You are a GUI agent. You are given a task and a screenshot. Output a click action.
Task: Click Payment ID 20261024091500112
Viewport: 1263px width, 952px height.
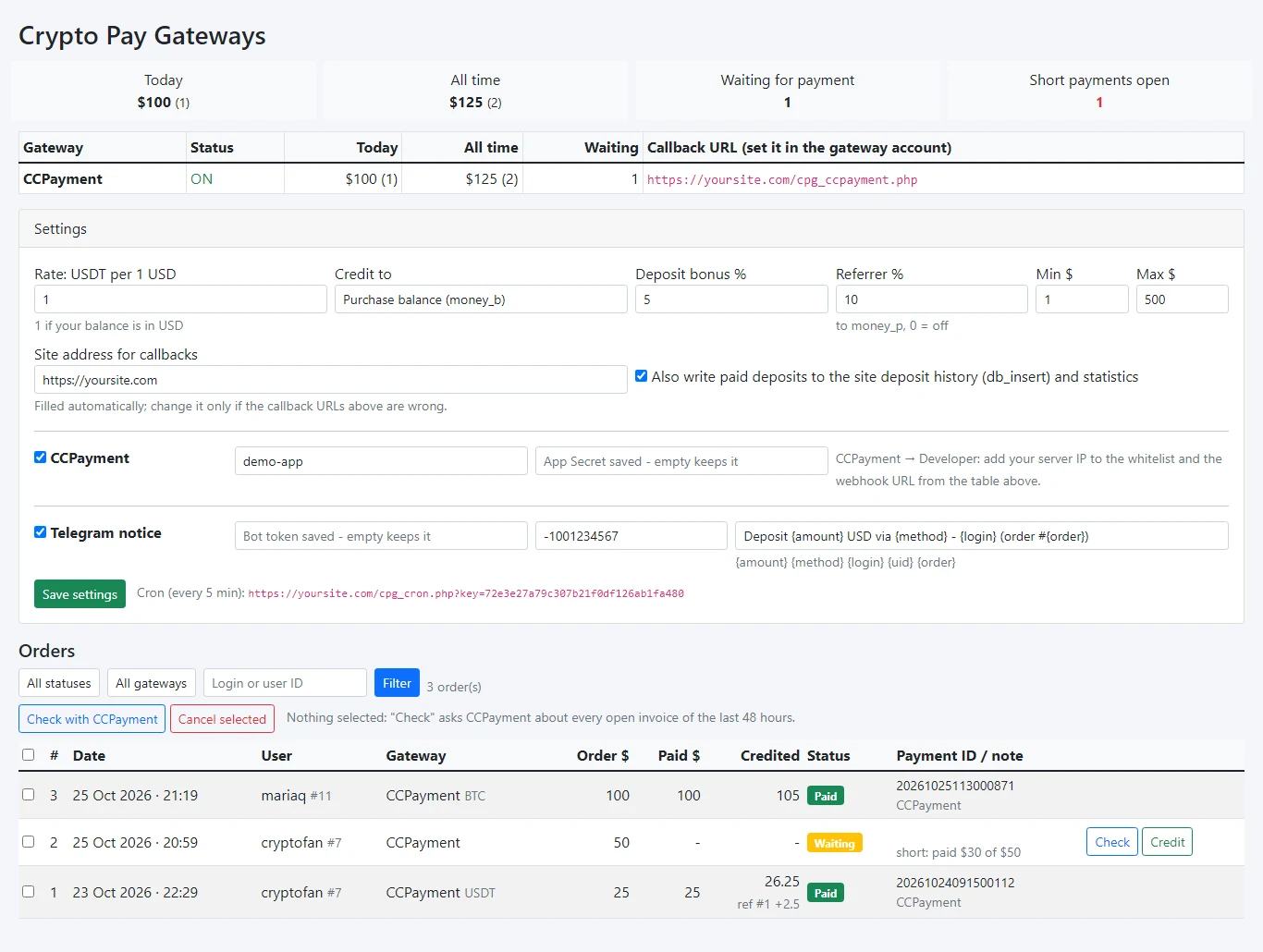[955, 883]
